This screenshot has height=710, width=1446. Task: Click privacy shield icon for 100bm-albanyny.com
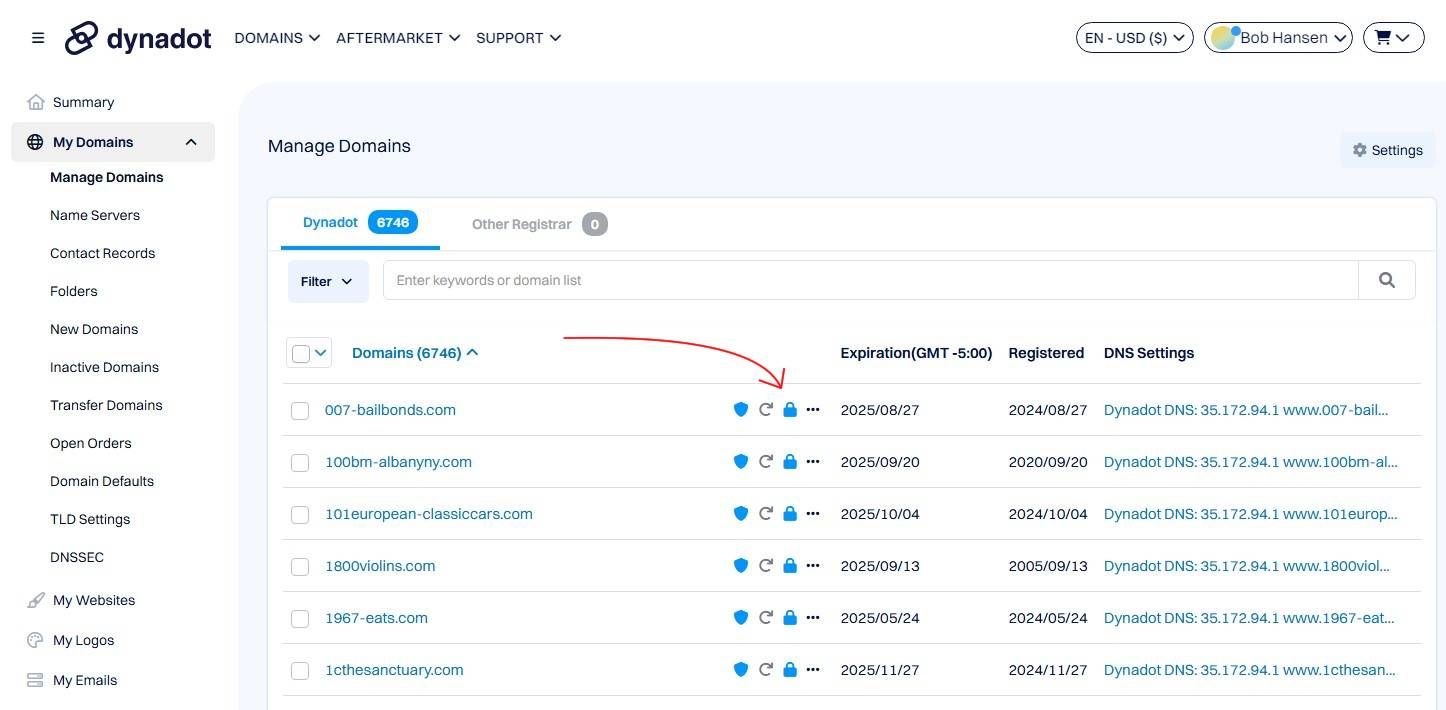741,462
